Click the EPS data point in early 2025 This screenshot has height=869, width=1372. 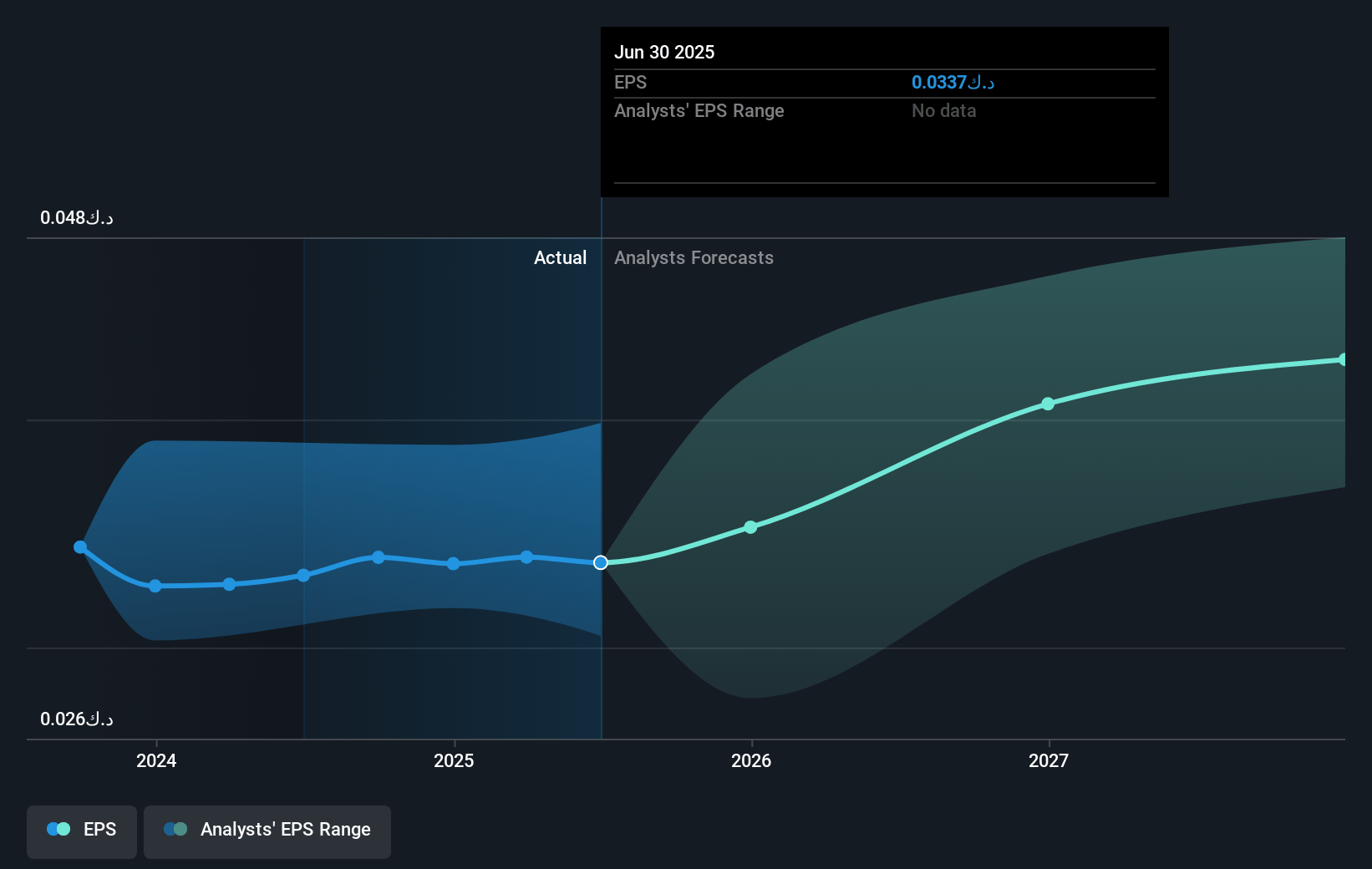(x=526, y=556)
